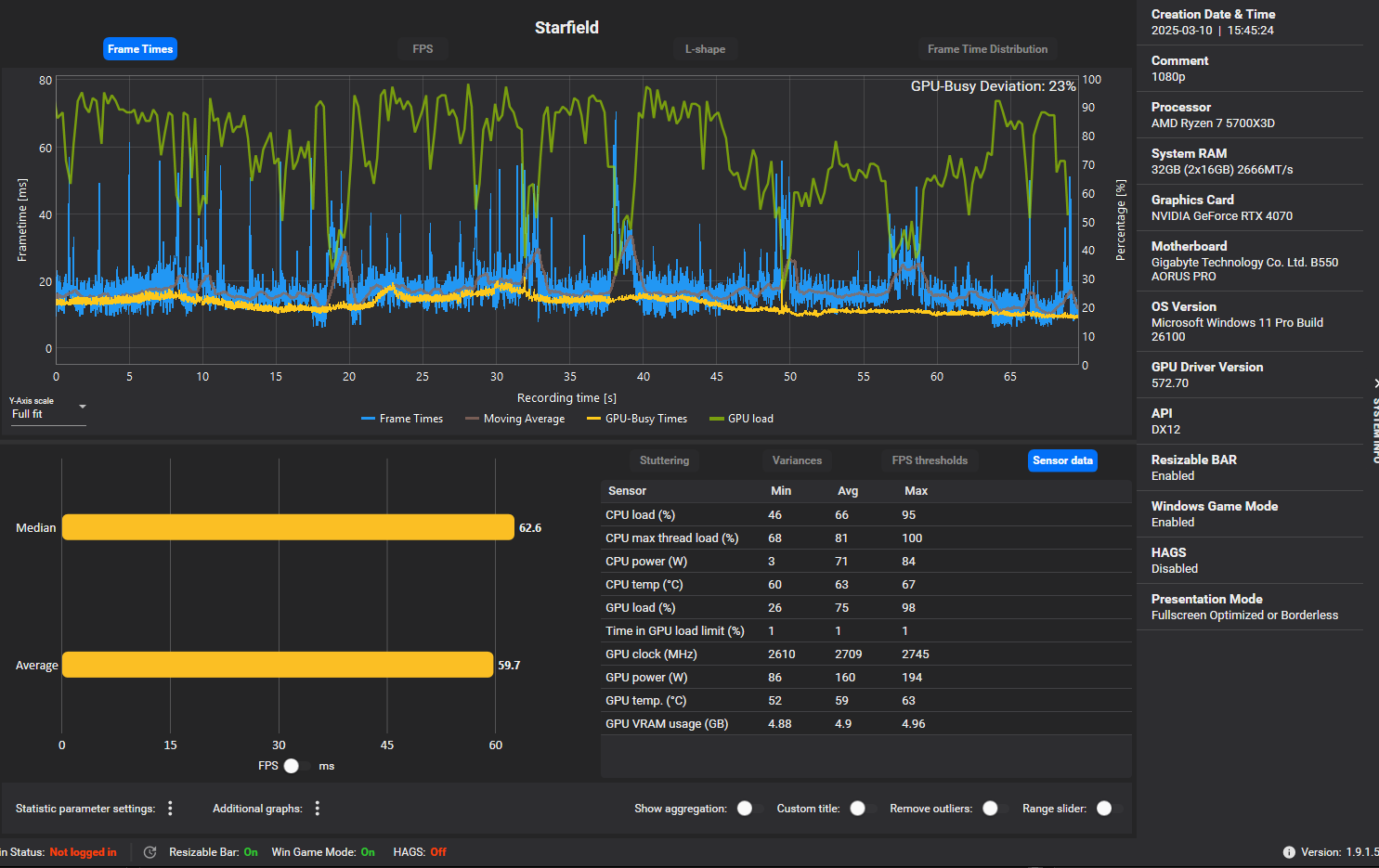Select the CPU load (%) sensor row
This screenshot has height=868, width=1379.
coord(866,514)
